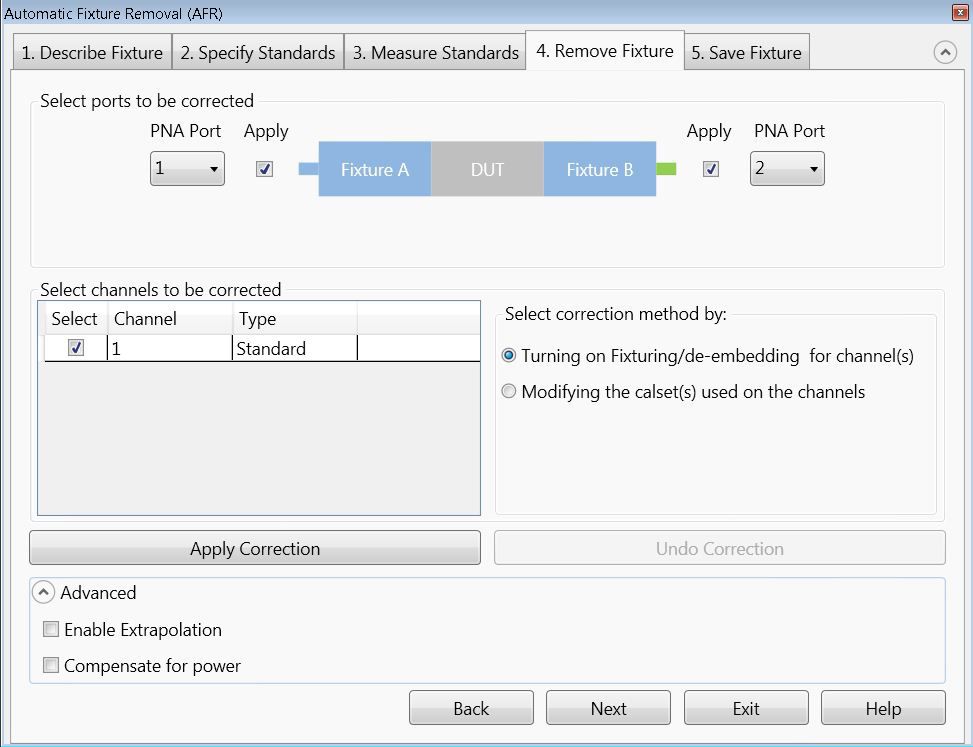Collapse the wizard panel with top-right chevron

click(x=945, y=53)
